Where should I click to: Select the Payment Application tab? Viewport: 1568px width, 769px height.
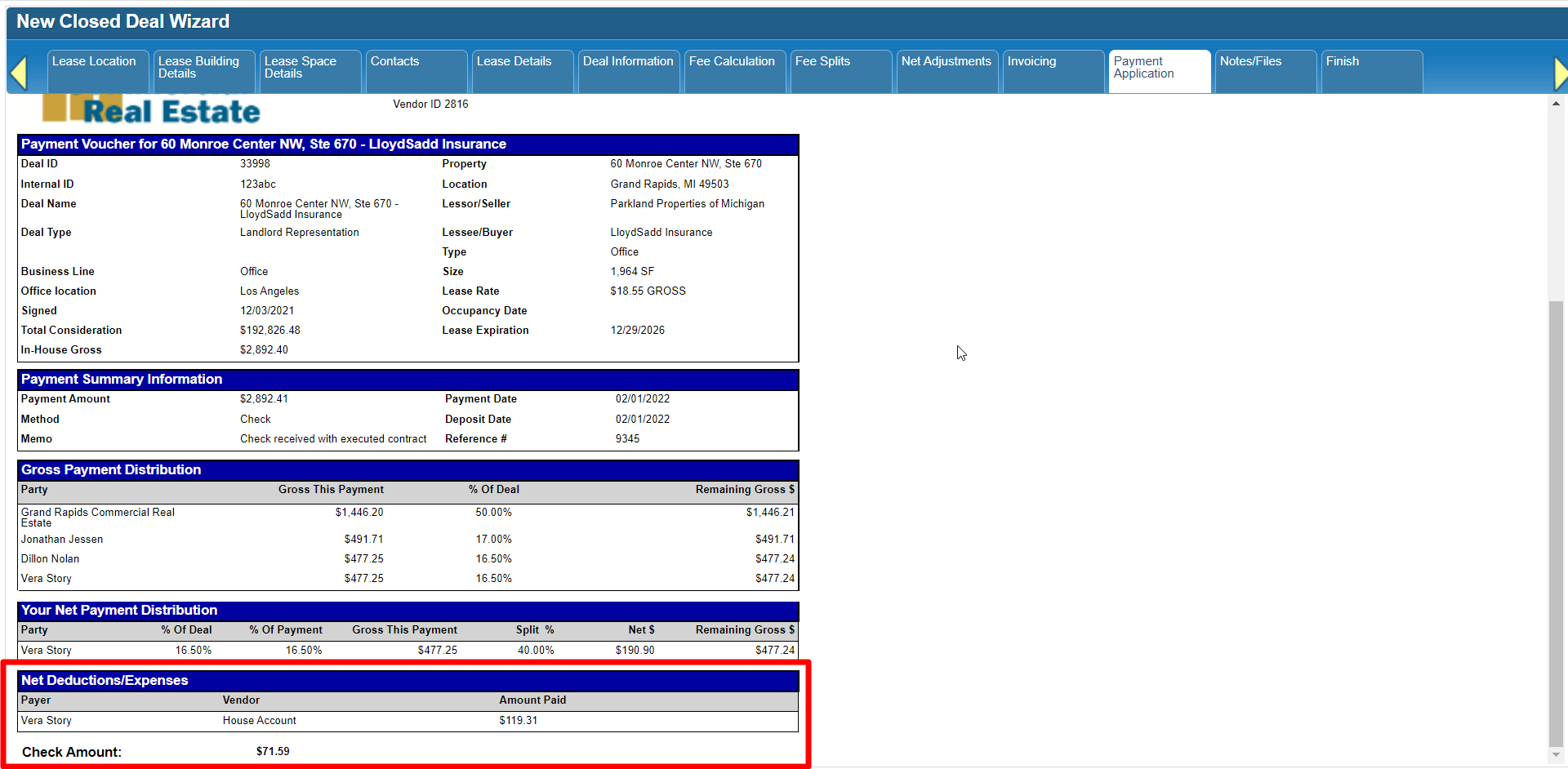1159,70
